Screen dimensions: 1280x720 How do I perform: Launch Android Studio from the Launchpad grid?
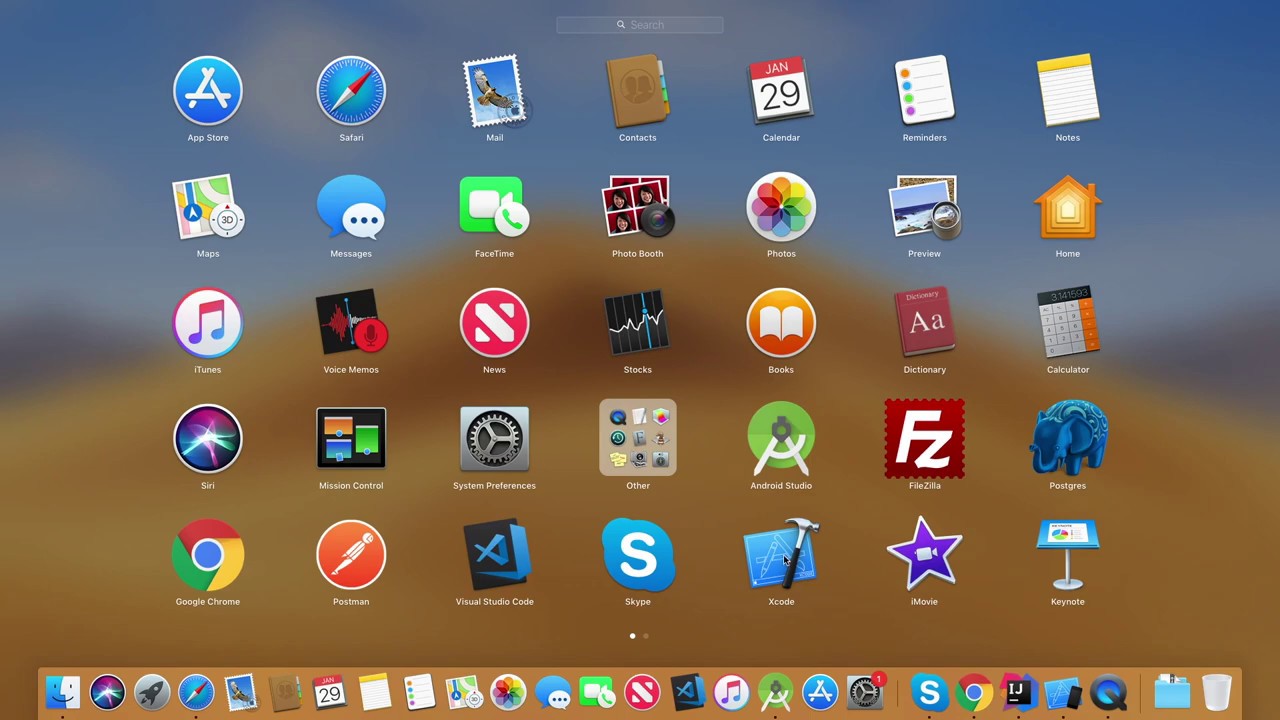(781, 440)
